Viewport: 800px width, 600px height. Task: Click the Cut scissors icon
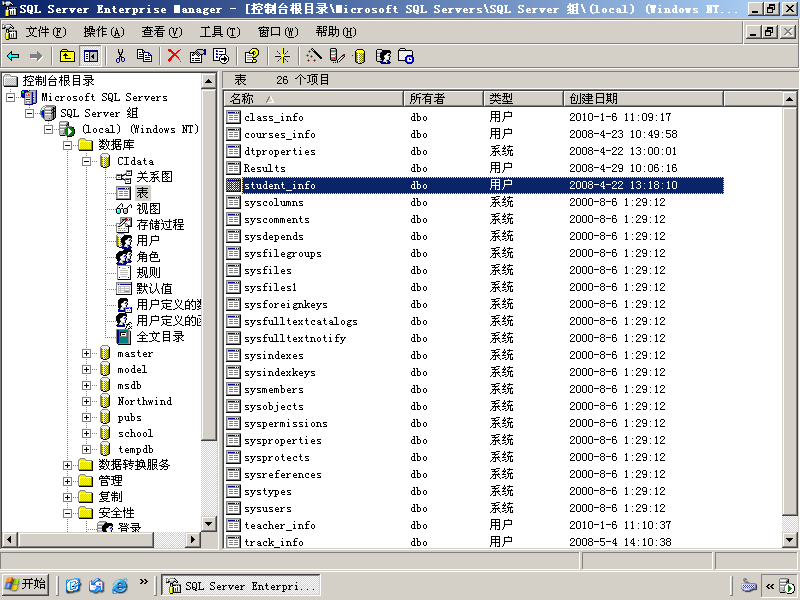[x=120, y=56]
